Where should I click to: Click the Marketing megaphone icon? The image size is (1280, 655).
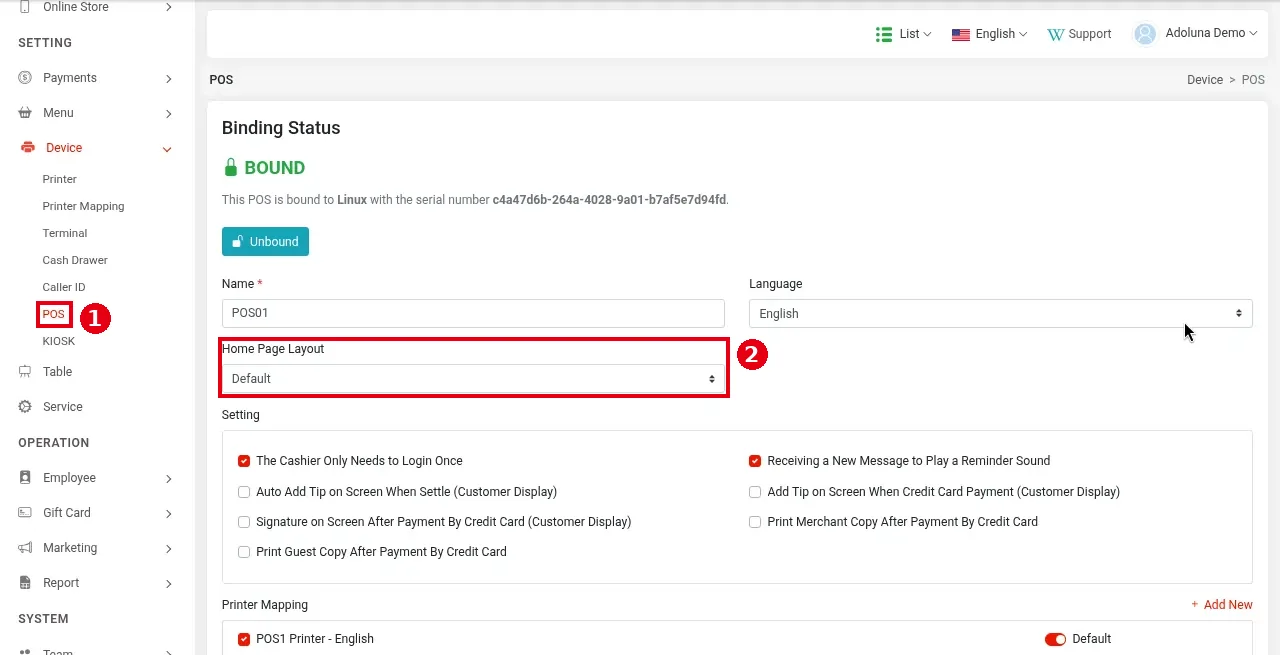coord(25,548)
